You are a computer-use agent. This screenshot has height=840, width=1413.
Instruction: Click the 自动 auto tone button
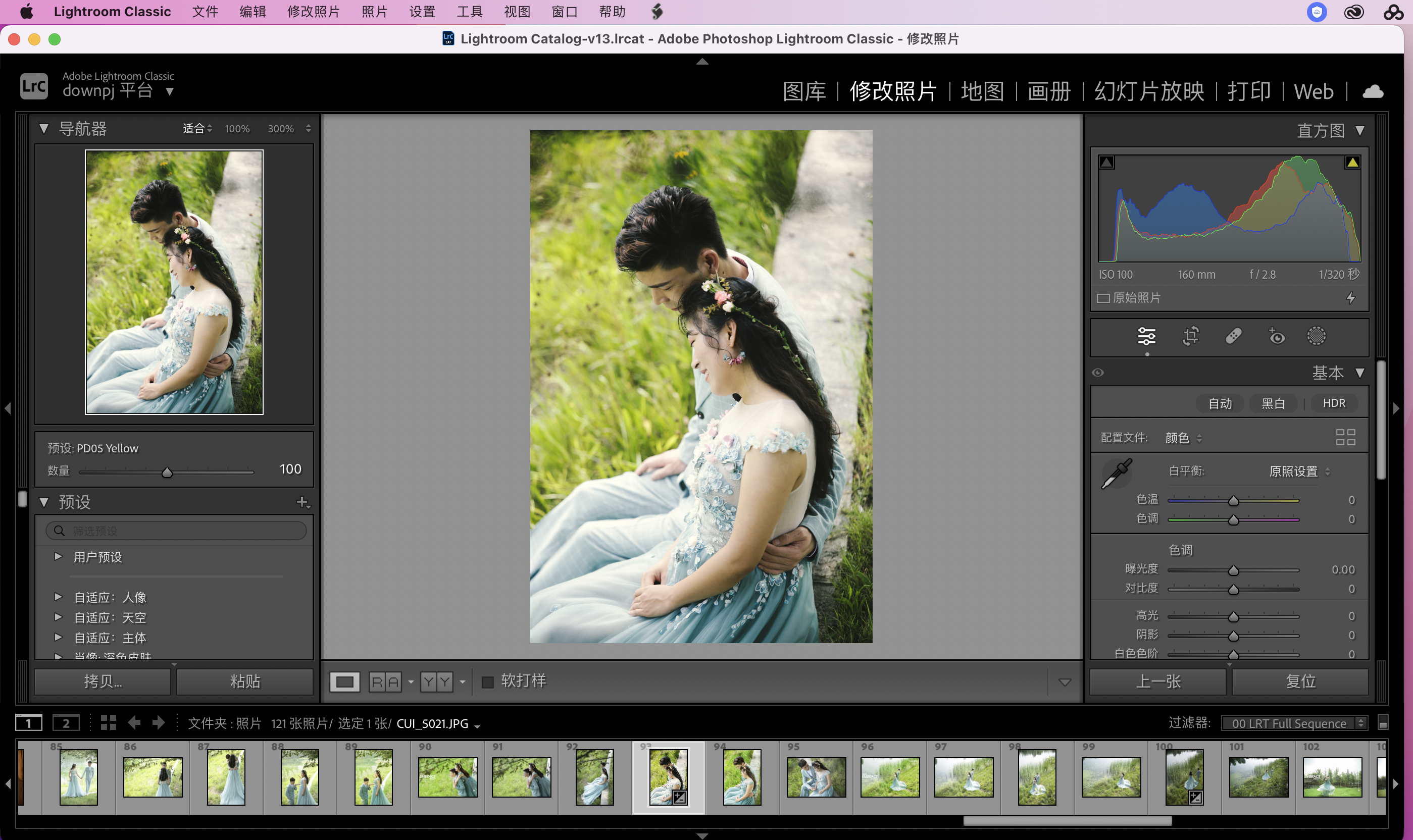(1220, 403)
